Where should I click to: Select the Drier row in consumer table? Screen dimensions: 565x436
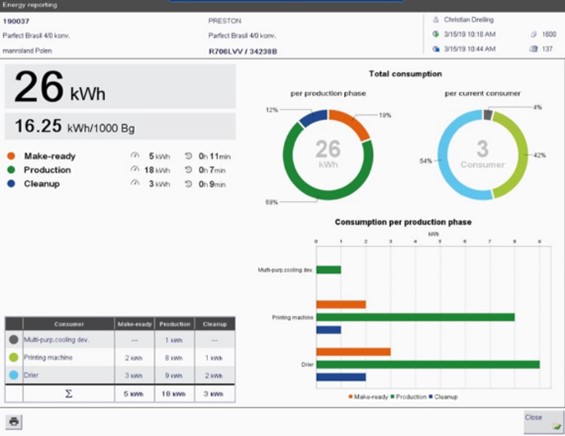[x=120, y=375]
